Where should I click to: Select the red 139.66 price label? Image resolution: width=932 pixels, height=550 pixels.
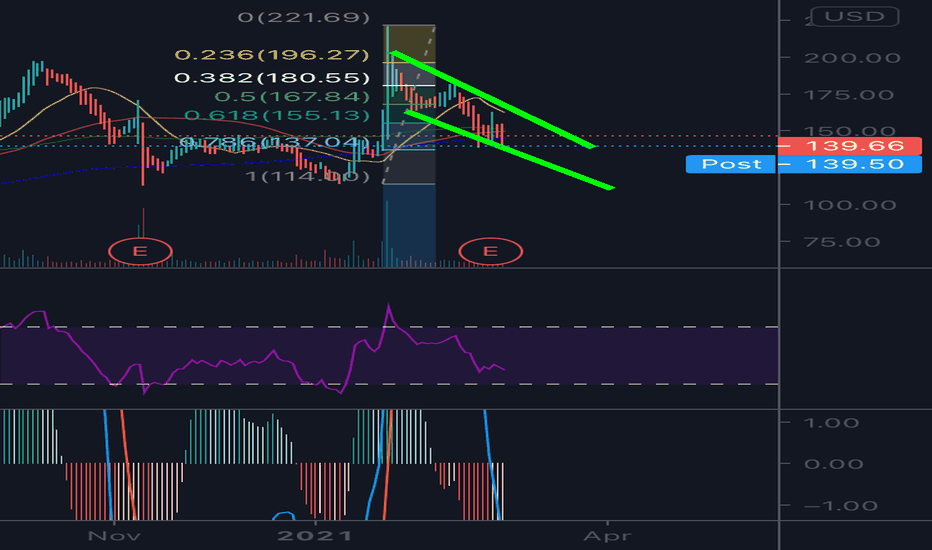pyautogui.click(x=849, y=146)
